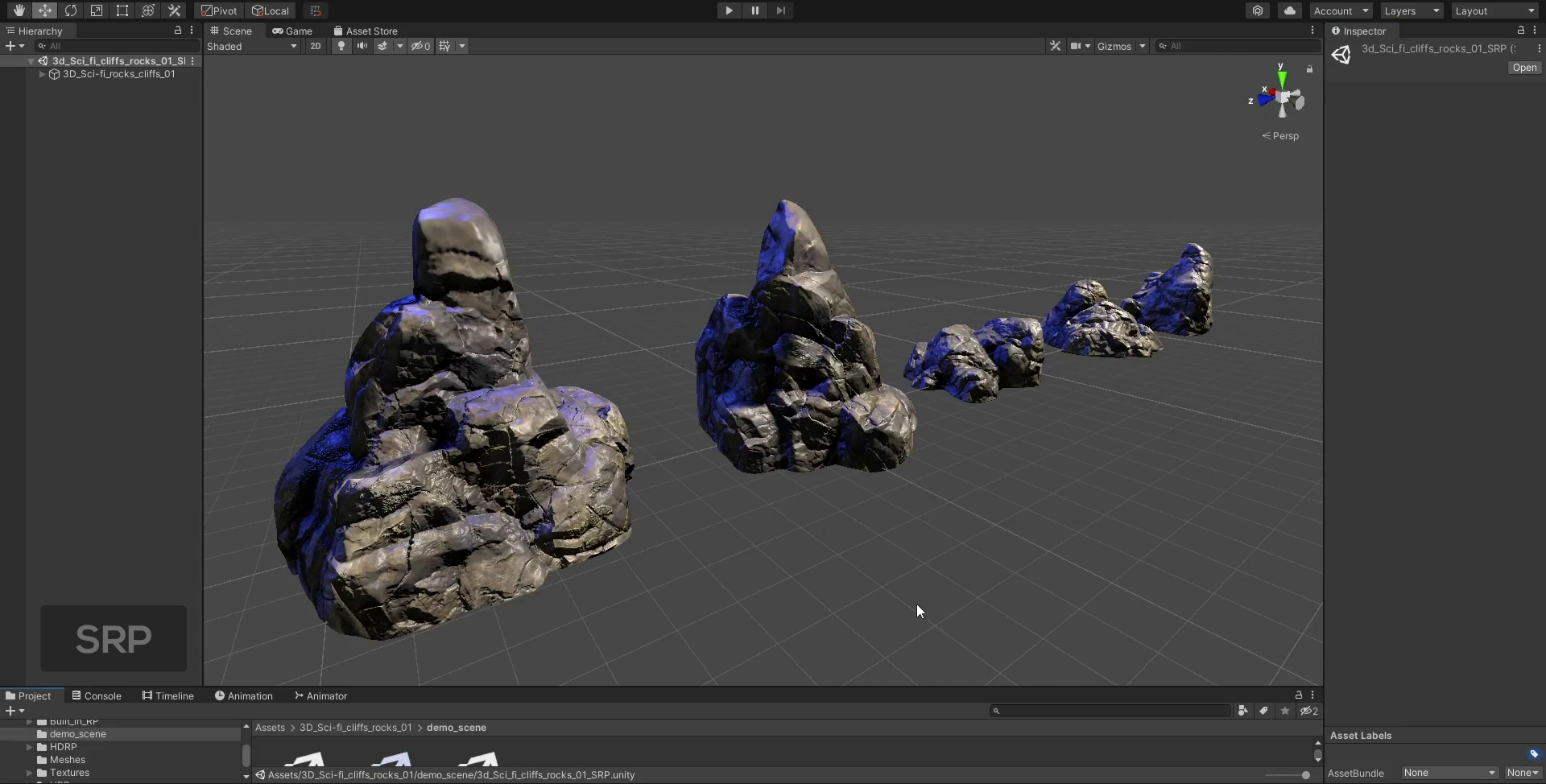Toggle the scene grid visibility

(444, 46)
